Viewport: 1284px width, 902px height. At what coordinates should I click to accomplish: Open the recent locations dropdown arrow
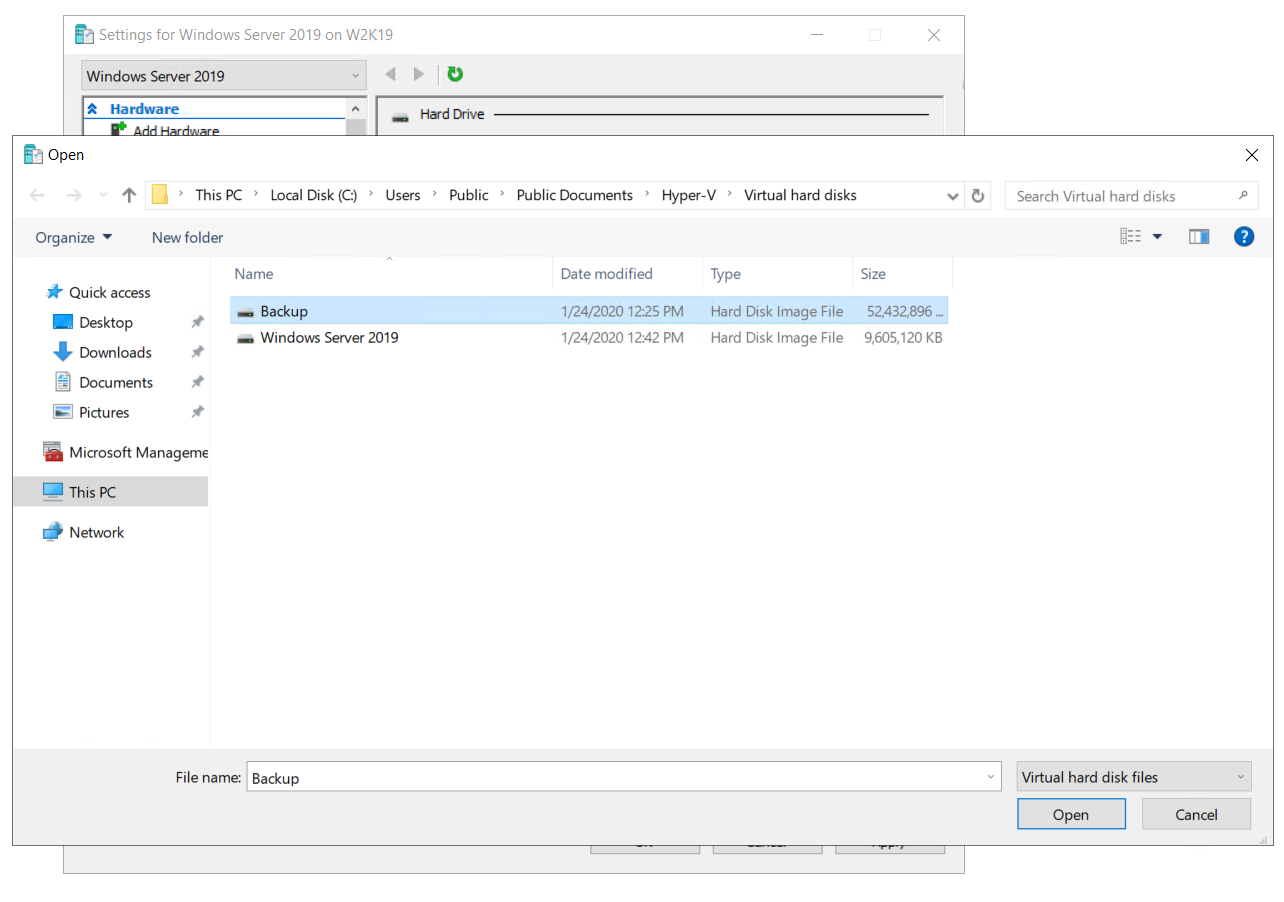click(x=103, y=196)
